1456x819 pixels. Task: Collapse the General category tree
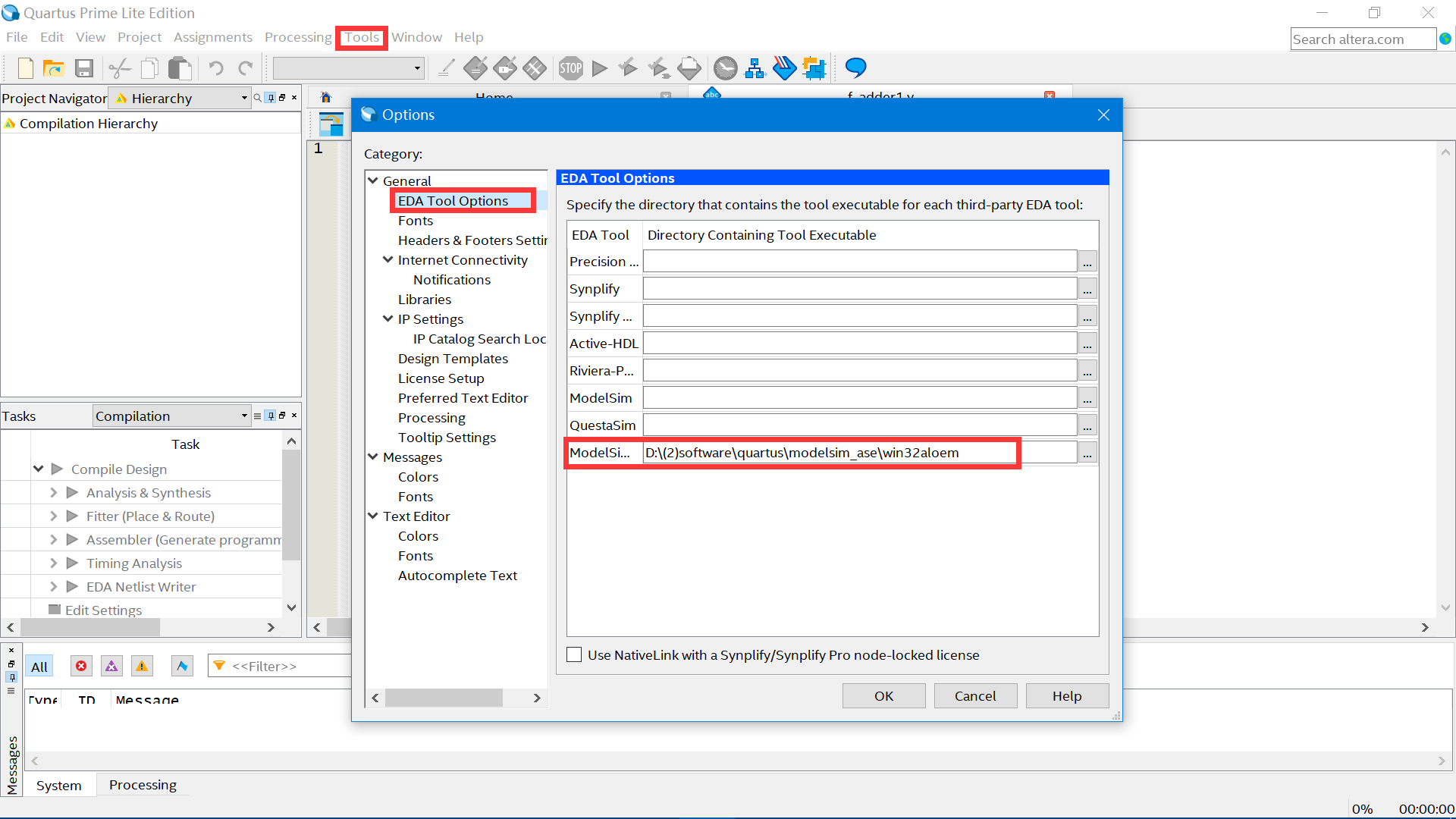click(x=374, y=180)
